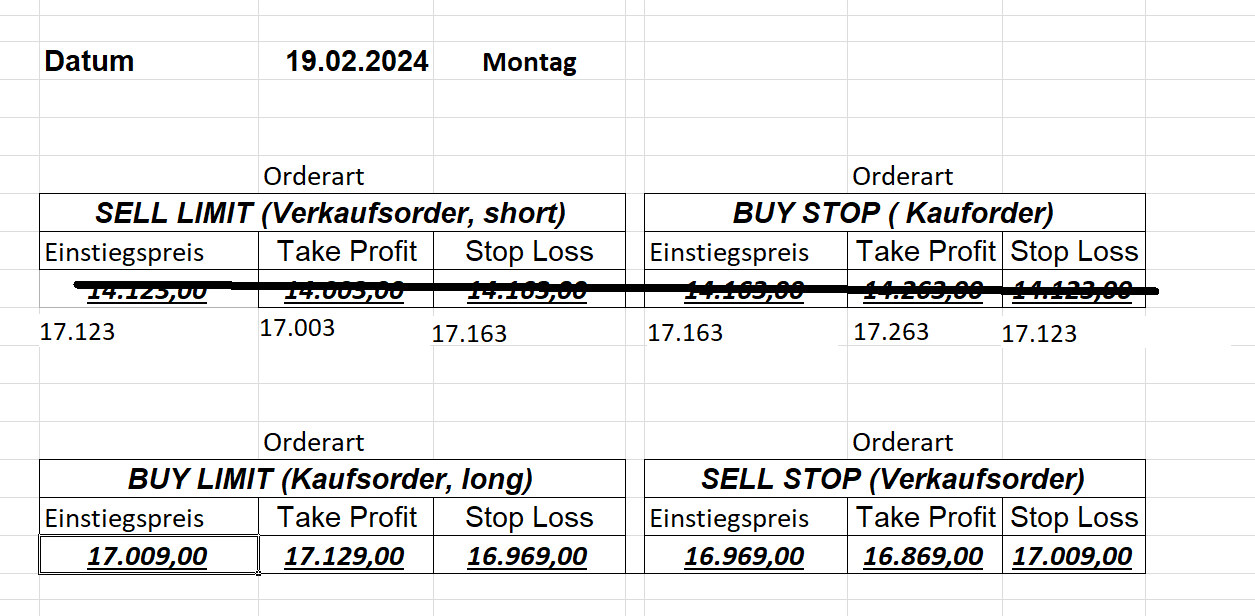Click the SELL LIMIT (Verkaufsorder, short) header

point(331,213)
